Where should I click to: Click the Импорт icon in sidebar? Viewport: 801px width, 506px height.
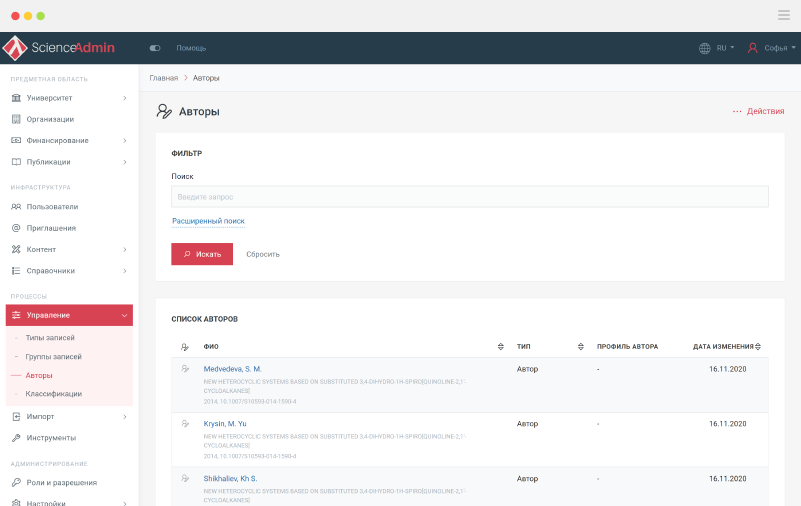(x=16, y=417)
